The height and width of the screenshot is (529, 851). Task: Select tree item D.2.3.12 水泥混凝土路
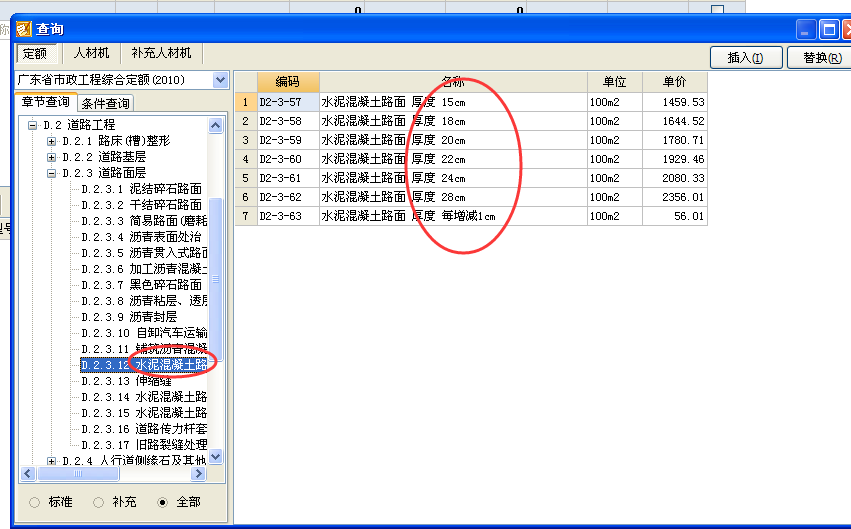click(x=144, y=365)
